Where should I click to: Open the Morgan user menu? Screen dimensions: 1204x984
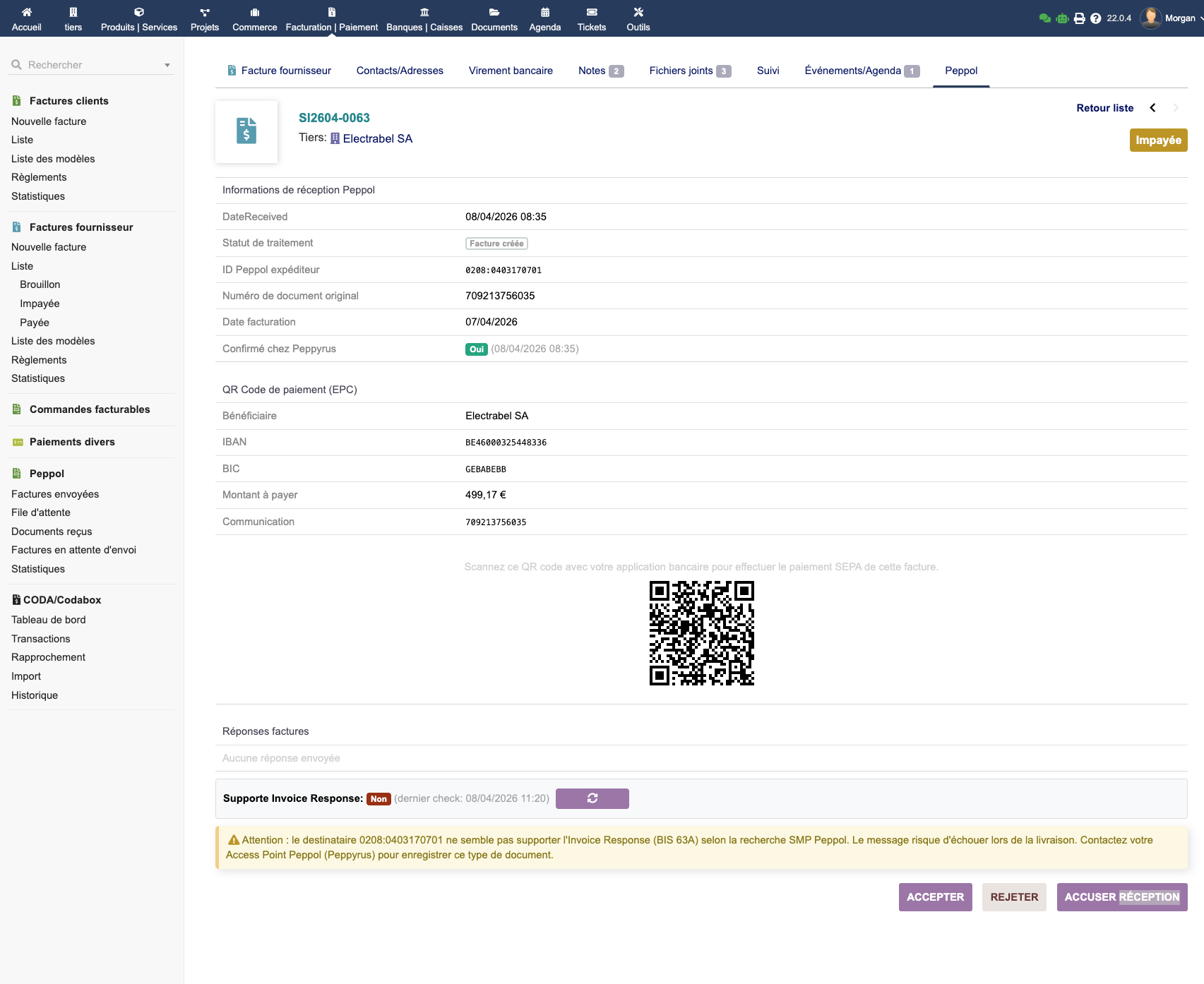pyautogui.click(x=1171, y=18)
